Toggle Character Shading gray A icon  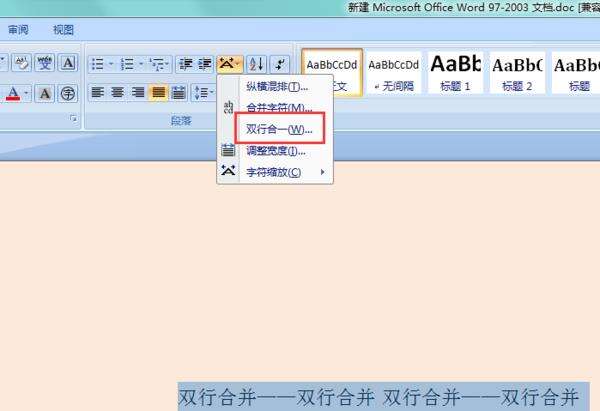[45, 93]
